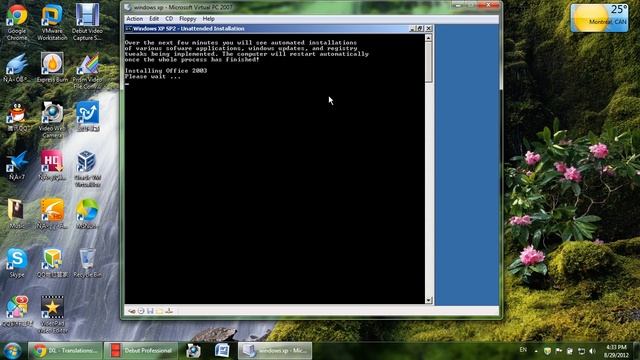640x360 pixels.
Task: Select the Skype desktop icon
Action: point(17,263)
